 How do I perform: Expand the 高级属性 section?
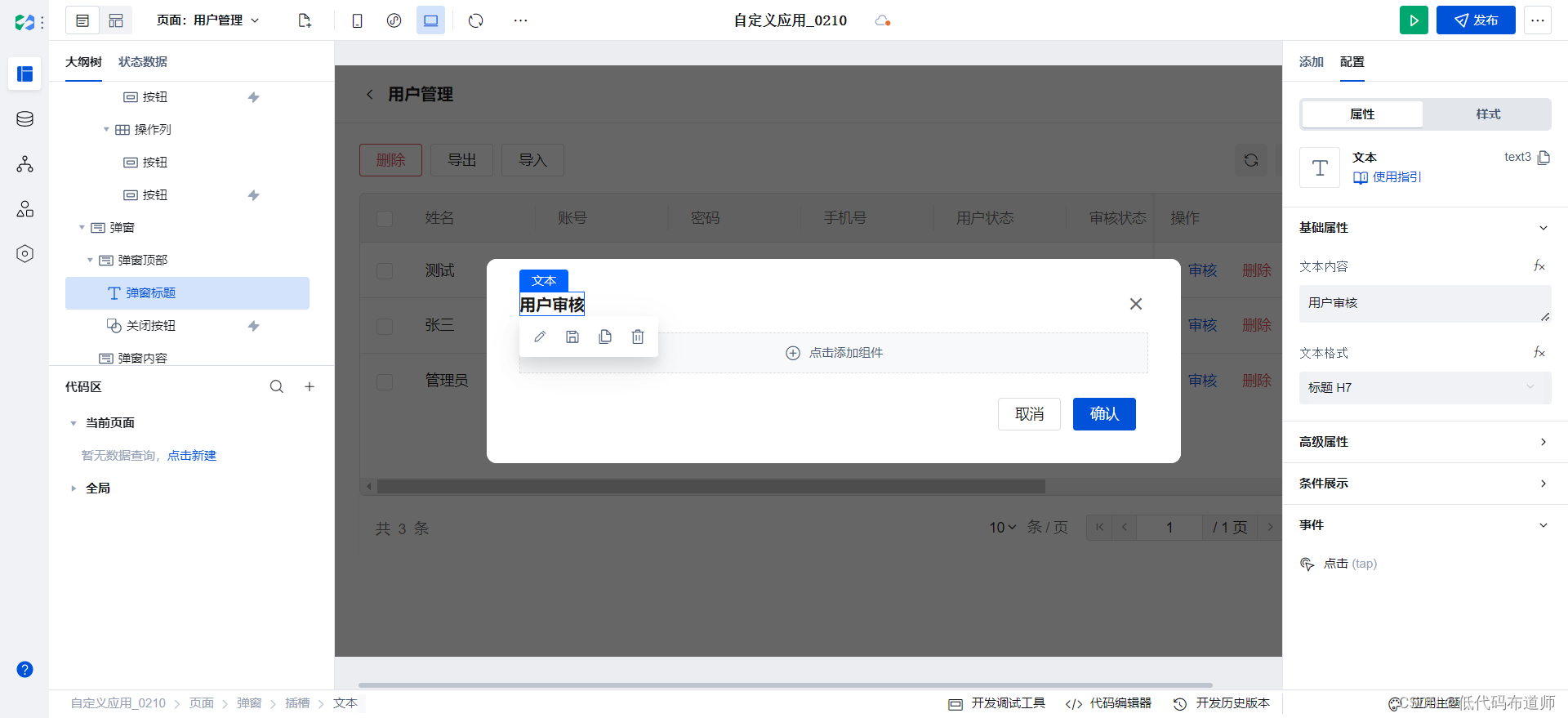[x=1425, y=442]
